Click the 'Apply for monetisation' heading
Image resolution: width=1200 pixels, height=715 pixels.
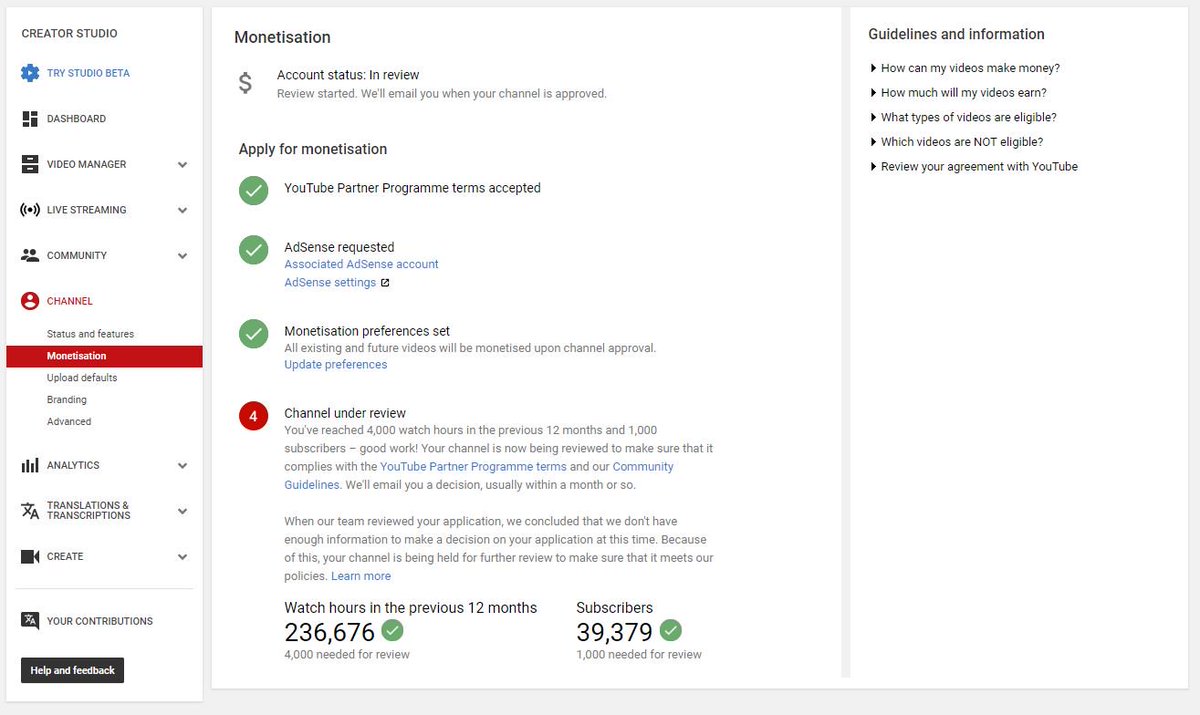313,149
